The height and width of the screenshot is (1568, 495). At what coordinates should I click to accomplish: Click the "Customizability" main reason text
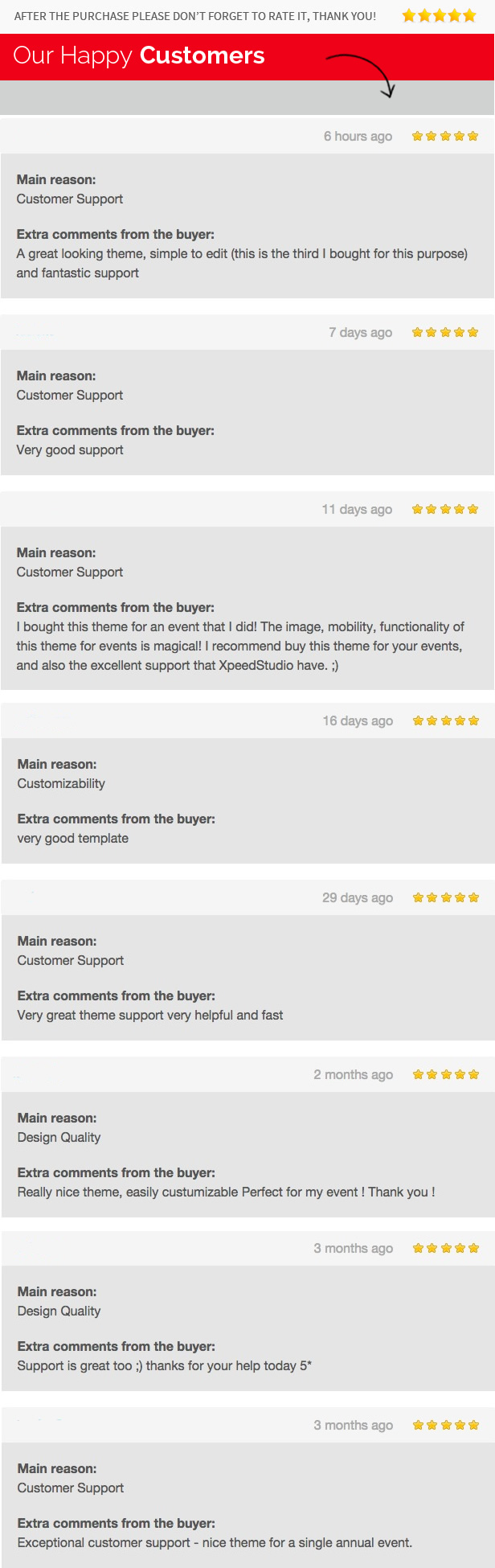point(61,783)
